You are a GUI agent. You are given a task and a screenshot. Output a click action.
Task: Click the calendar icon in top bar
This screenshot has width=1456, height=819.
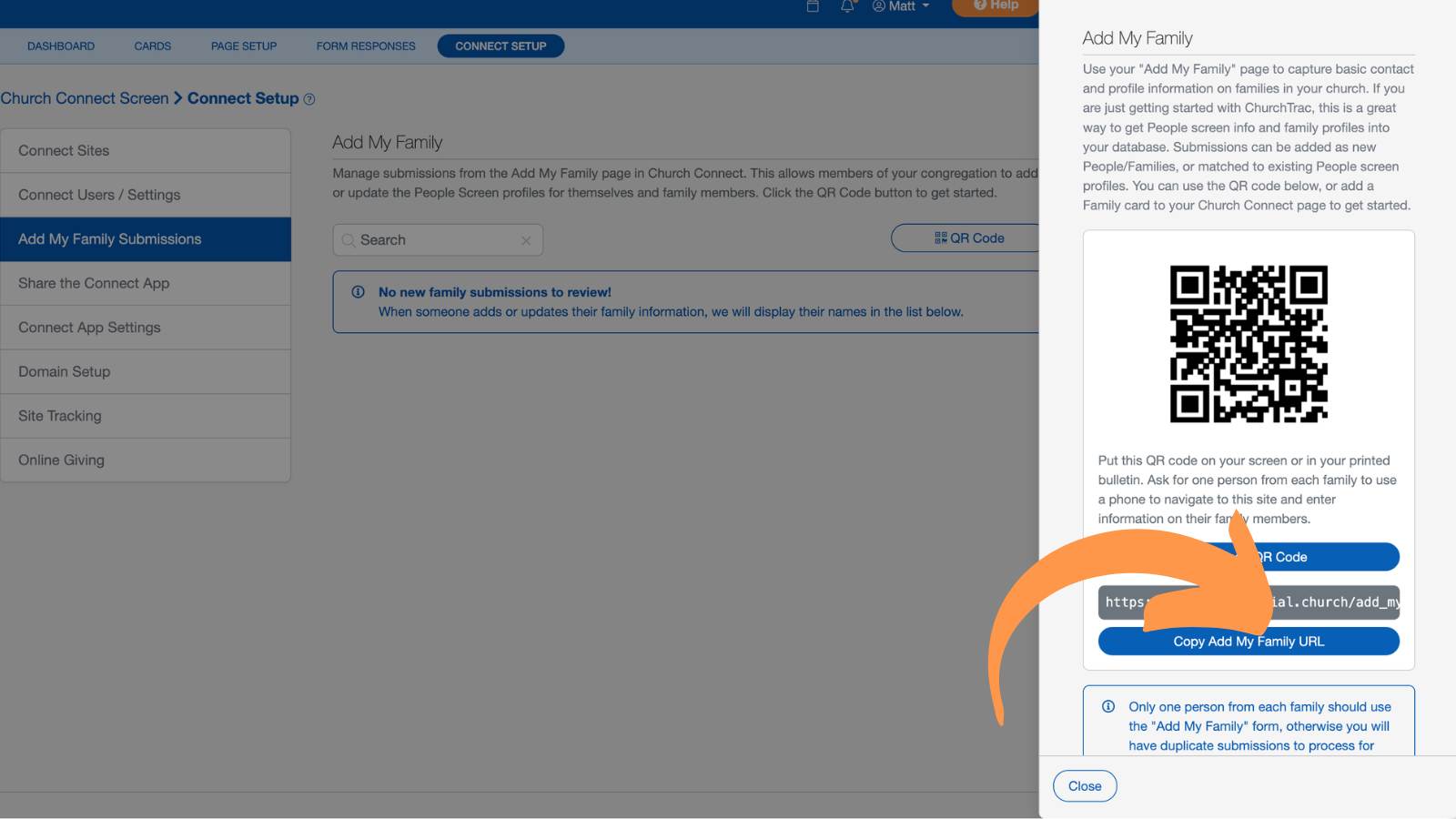pos(813,5)
